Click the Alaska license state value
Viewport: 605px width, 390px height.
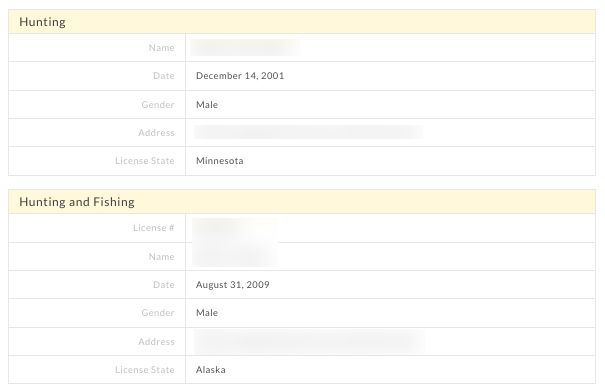click(211, 370)
